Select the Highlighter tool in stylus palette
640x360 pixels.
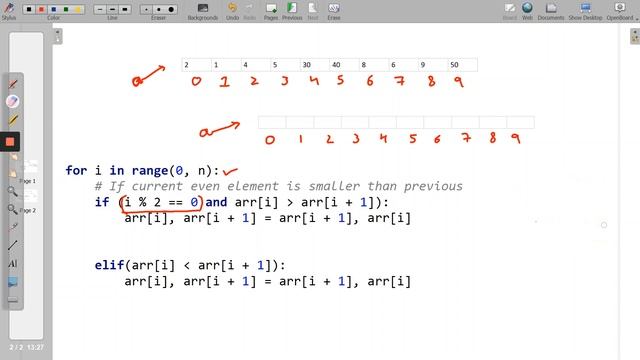13,120
